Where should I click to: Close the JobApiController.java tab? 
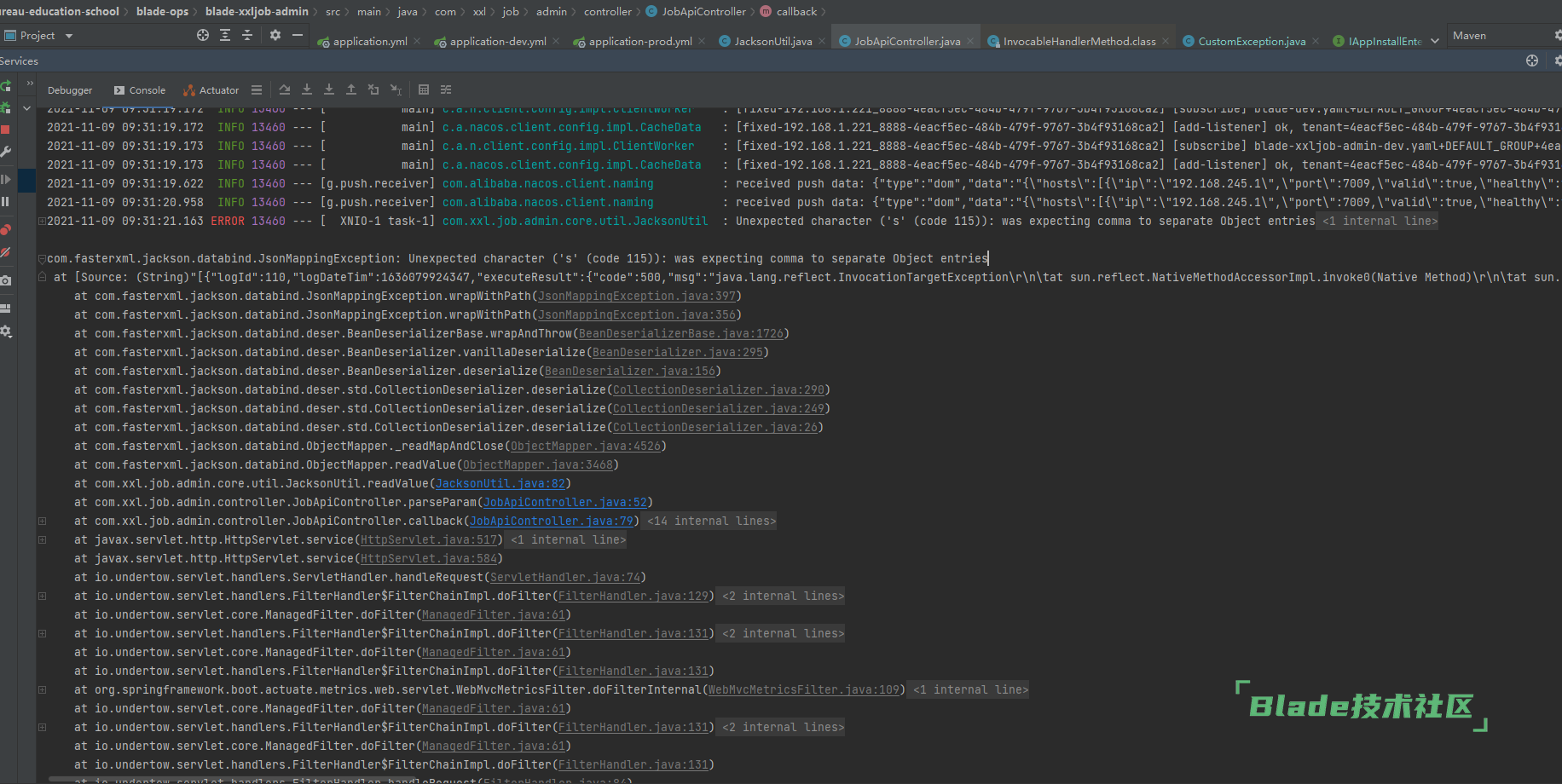click(970, 41)
